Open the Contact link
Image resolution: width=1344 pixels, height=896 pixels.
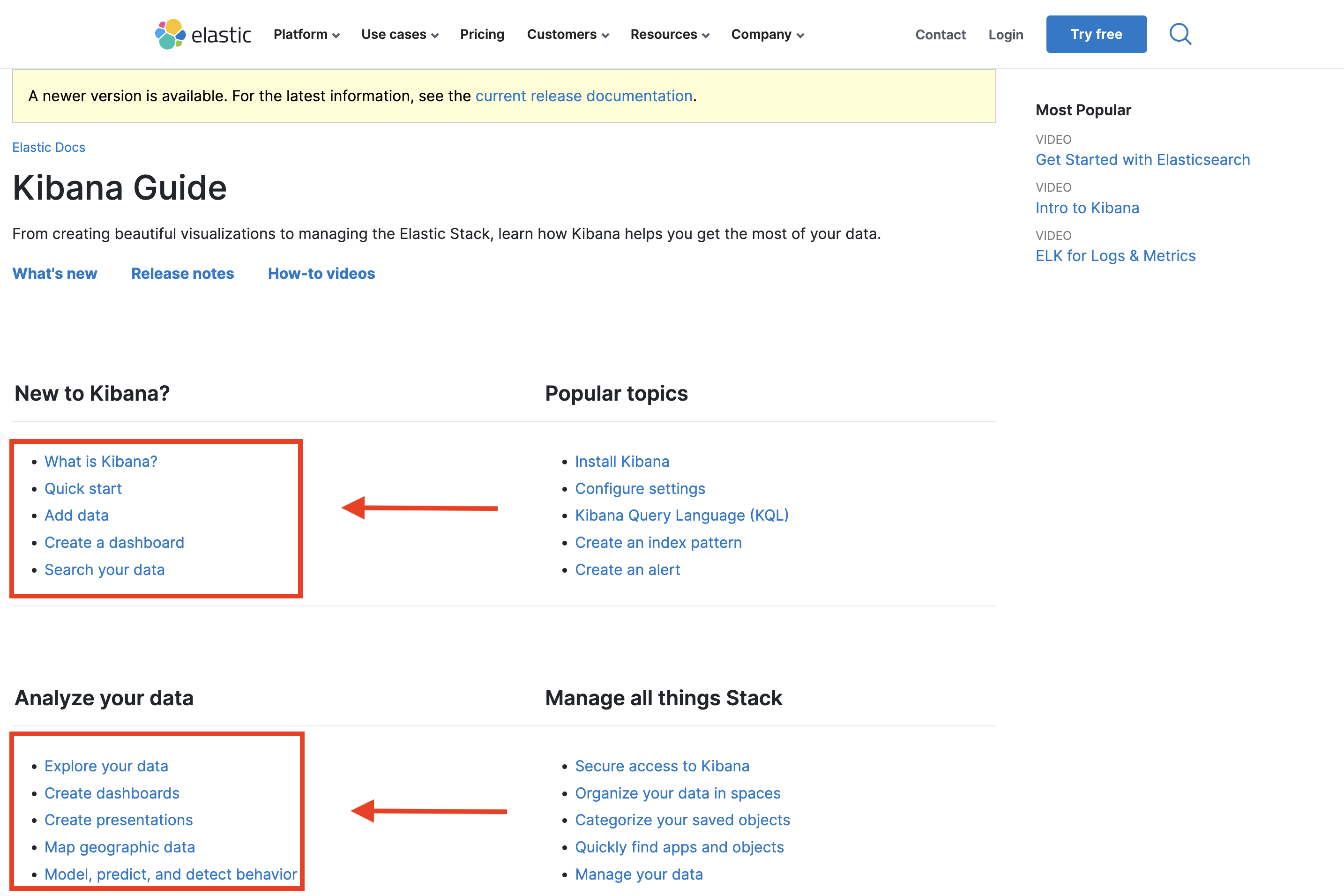pyautogui.click(x=941, y=34)
